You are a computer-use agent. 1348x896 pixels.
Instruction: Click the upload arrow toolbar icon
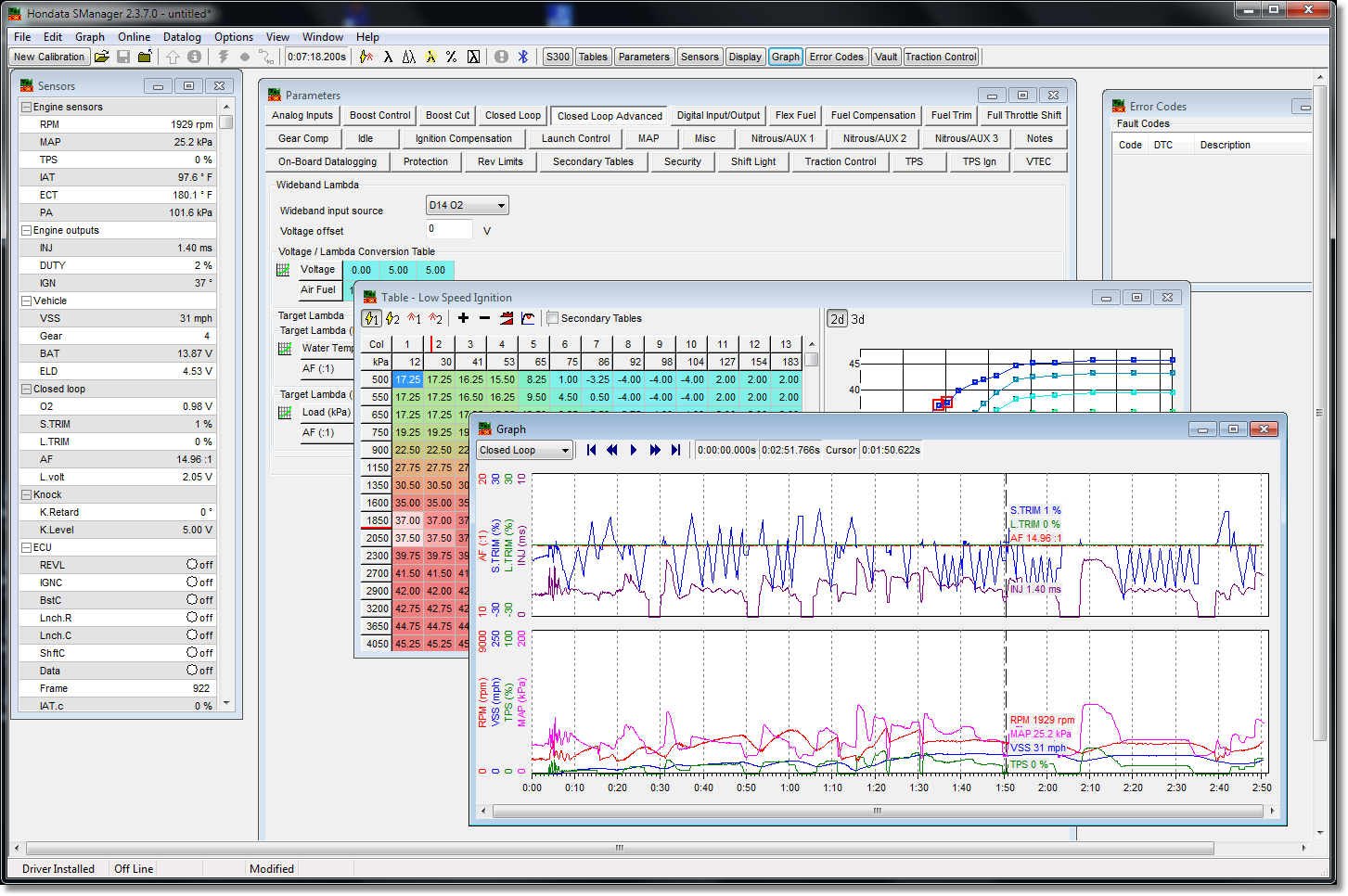(x=173, y=57)
